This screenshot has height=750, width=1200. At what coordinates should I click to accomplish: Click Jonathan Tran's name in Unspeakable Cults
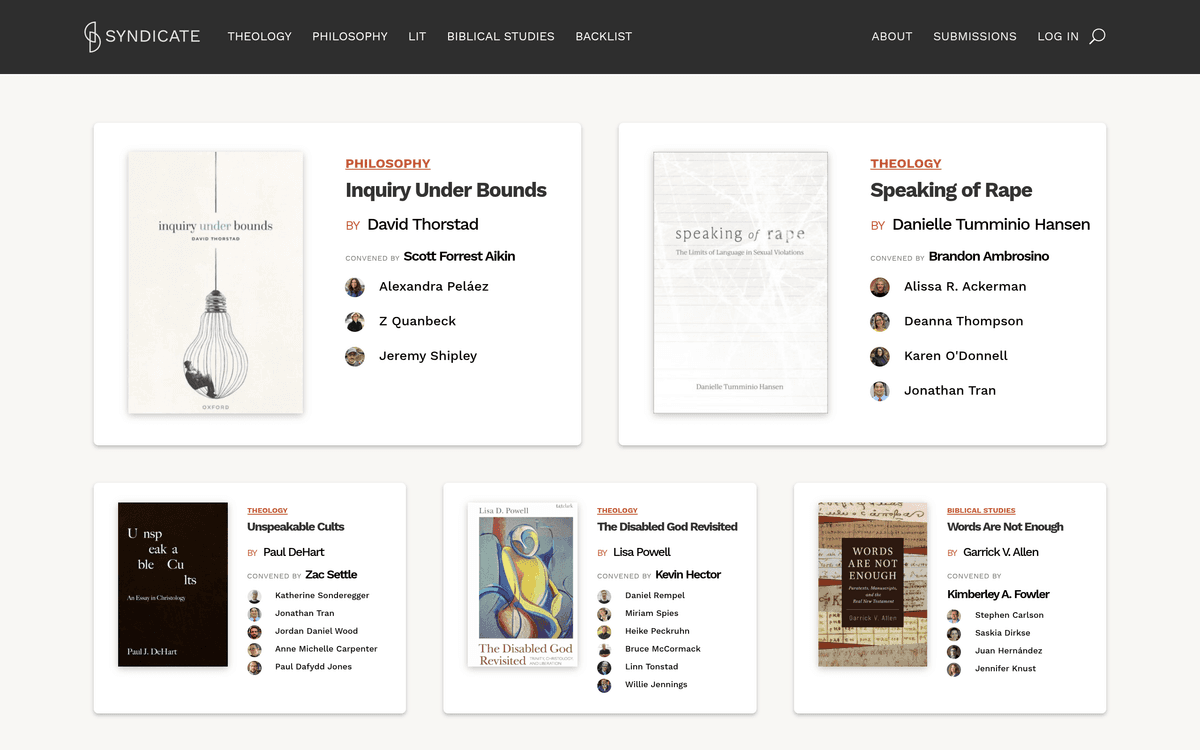(x=305, y=614)
